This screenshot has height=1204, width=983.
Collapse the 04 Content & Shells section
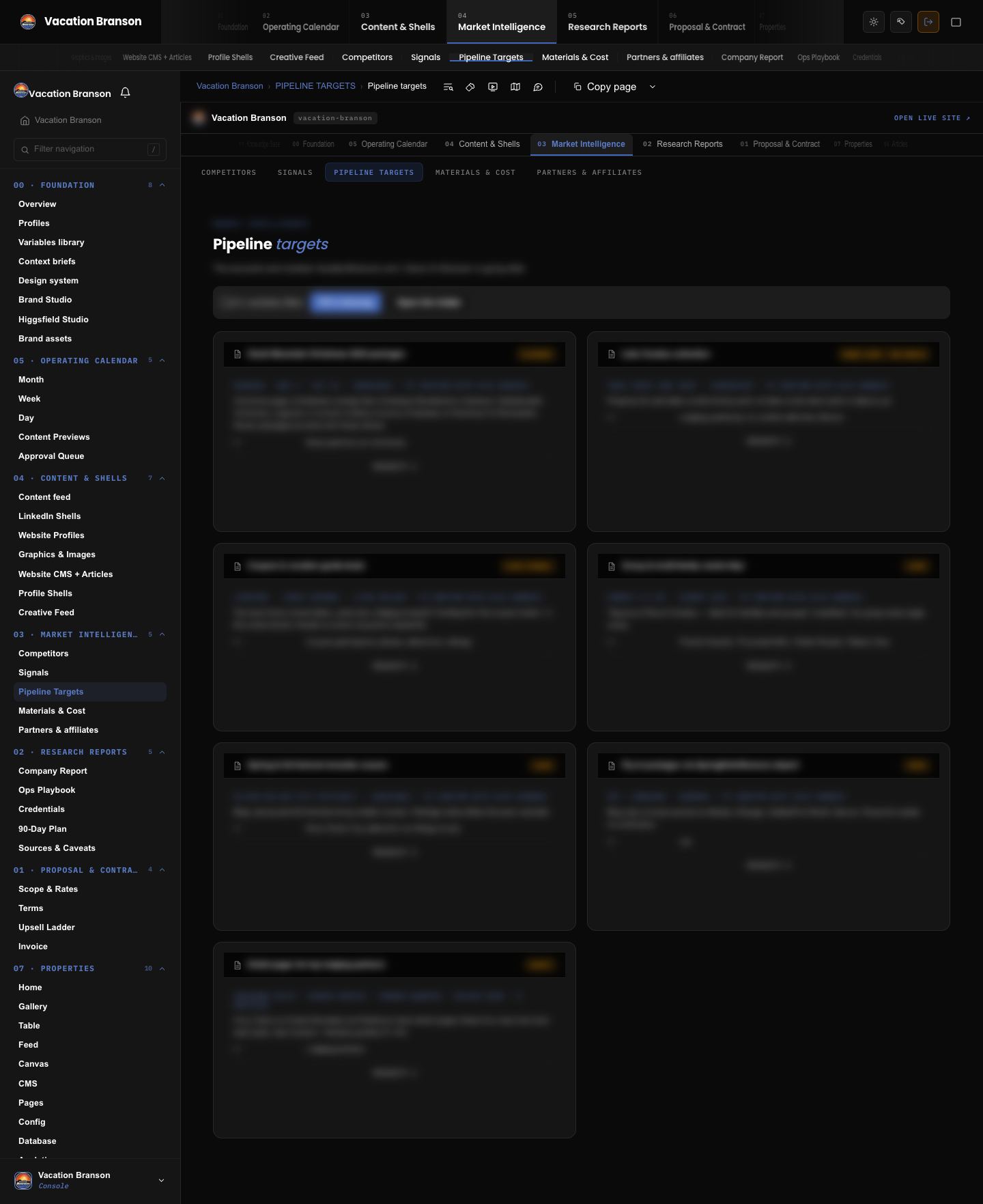tap(162, 478)
